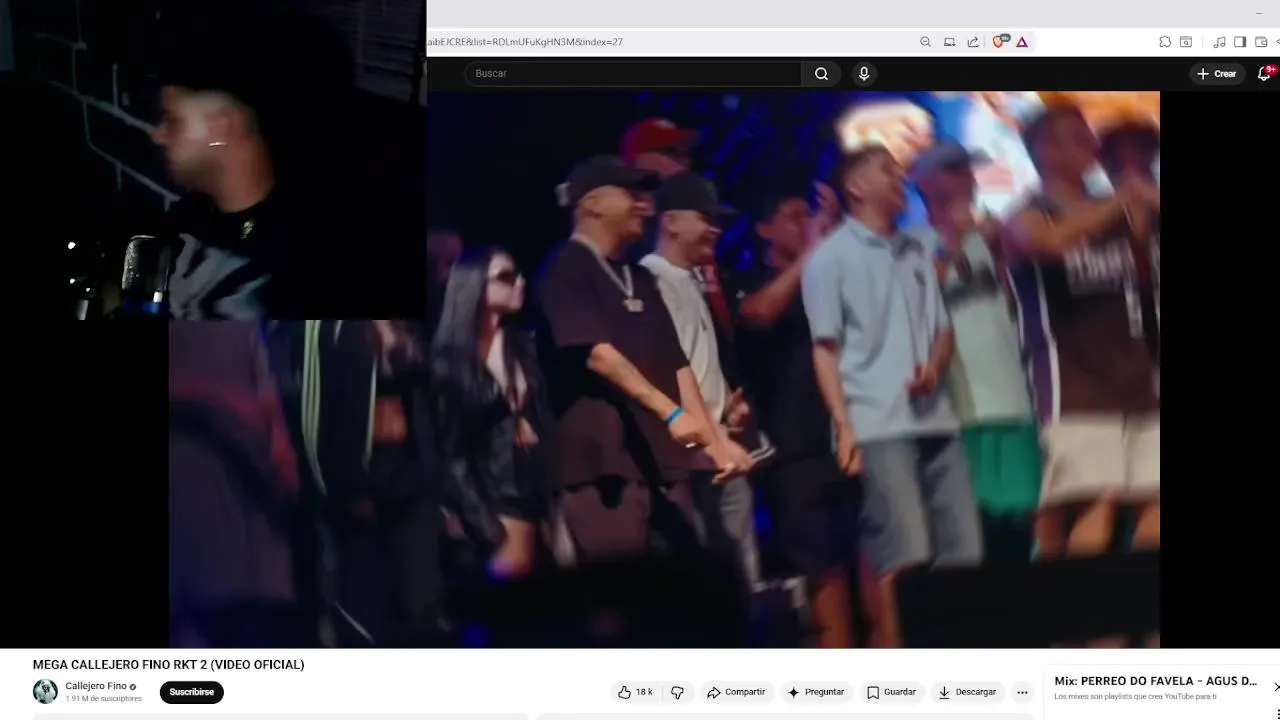
Task: Click the share page icon in address bar
Action: point(973,42)
